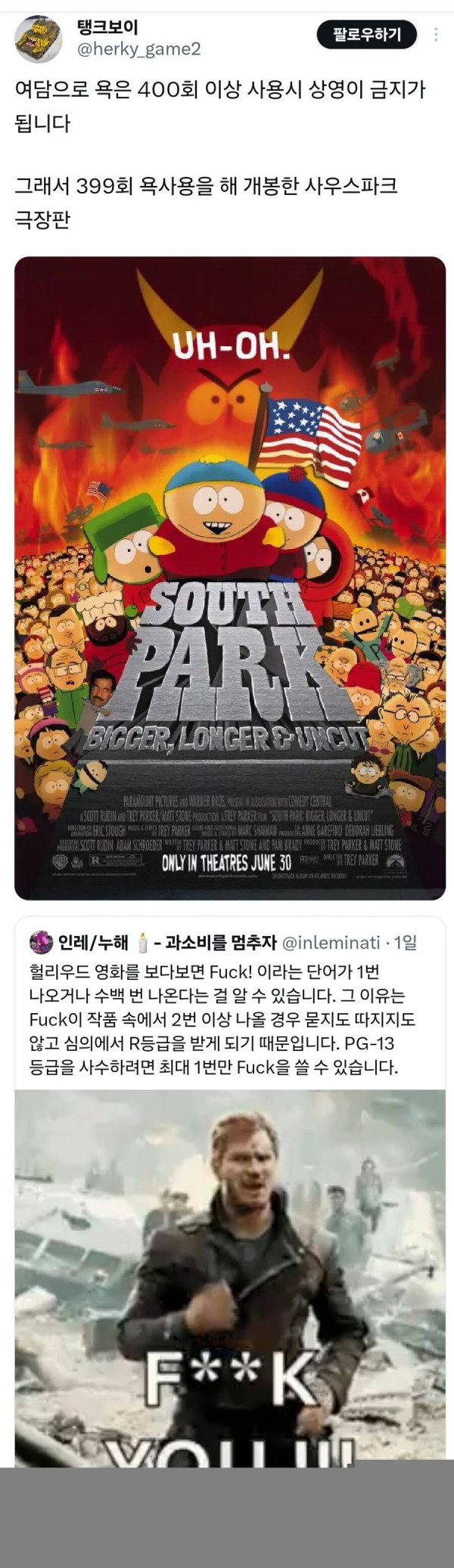Click the UH-OH. text on poster
This screenshot has width=454, height=1568.
(231, 347)
